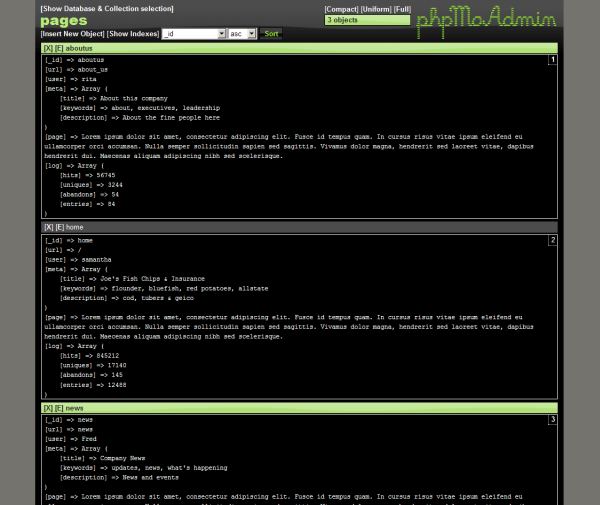600x505 pixels.
Task: Click the 3 objects count bar
Action: [367, 20]
